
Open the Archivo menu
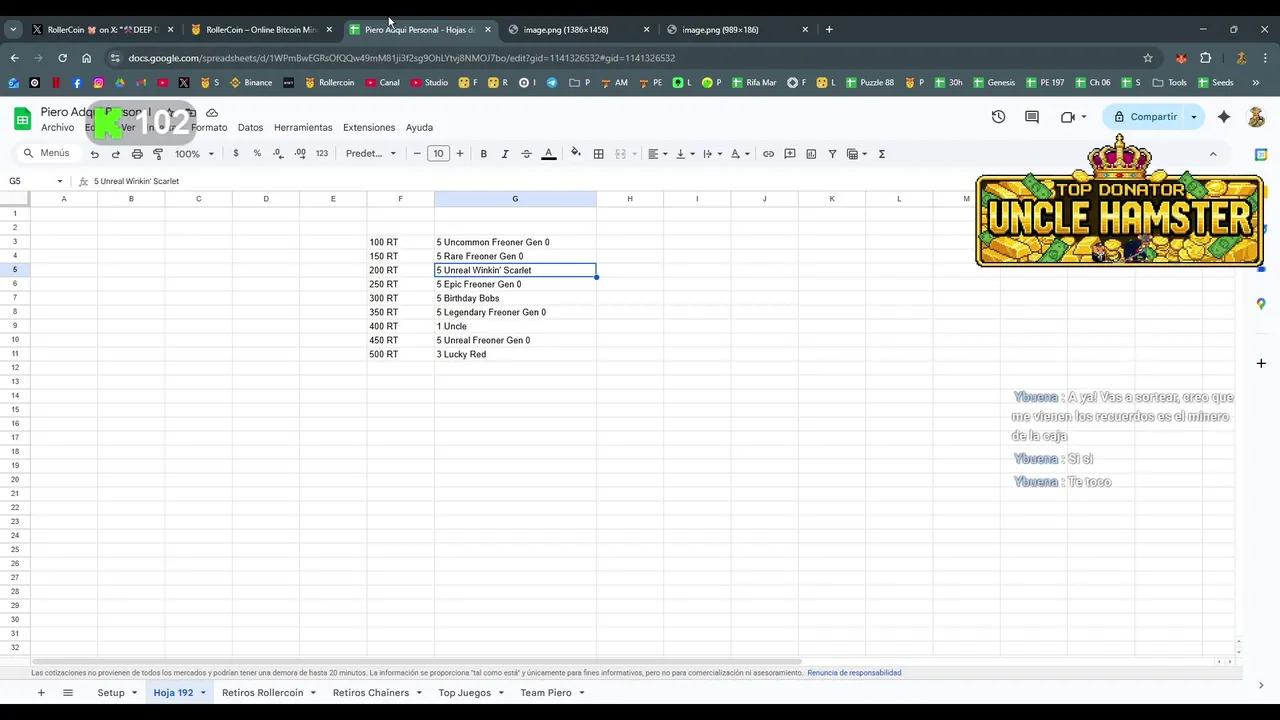click(x=57, y=128)
